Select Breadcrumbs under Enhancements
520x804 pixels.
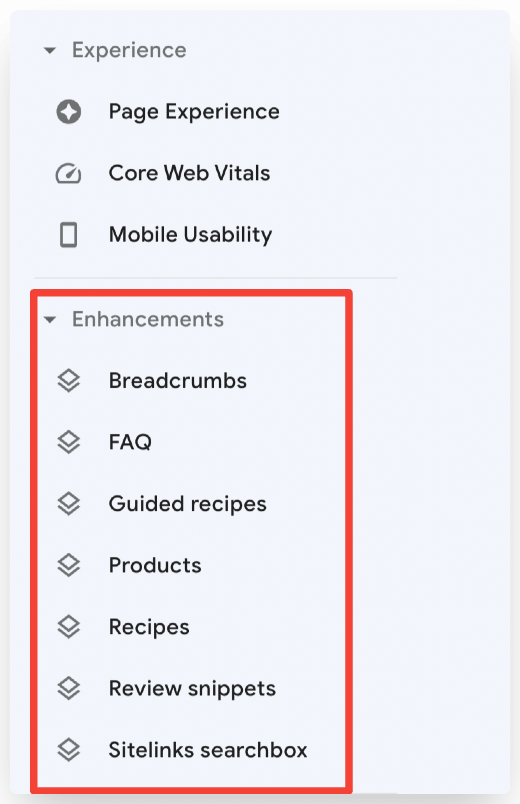177,380
